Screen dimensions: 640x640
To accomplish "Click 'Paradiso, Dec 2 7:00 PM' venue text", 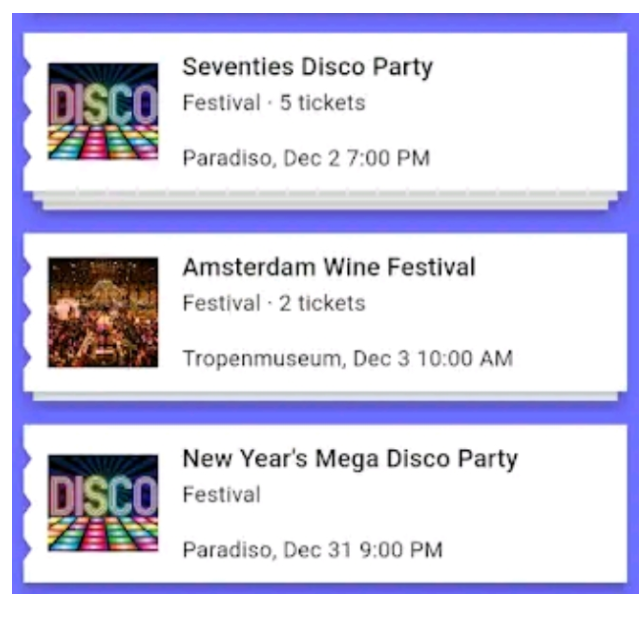I will pos(306,158).
